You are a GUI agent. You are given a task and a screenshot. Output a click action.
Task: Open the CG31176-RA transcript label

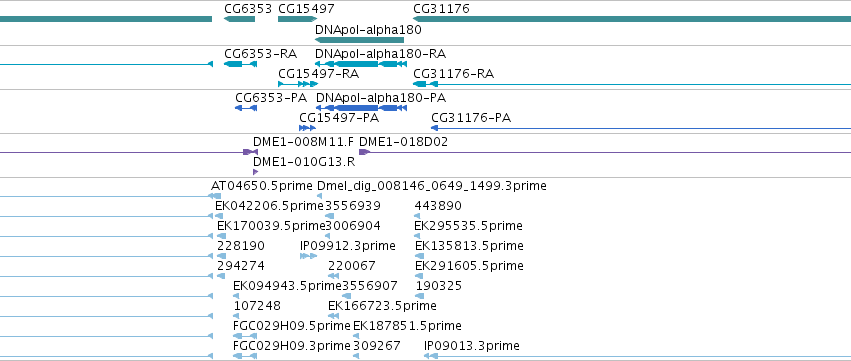[453, 74]
